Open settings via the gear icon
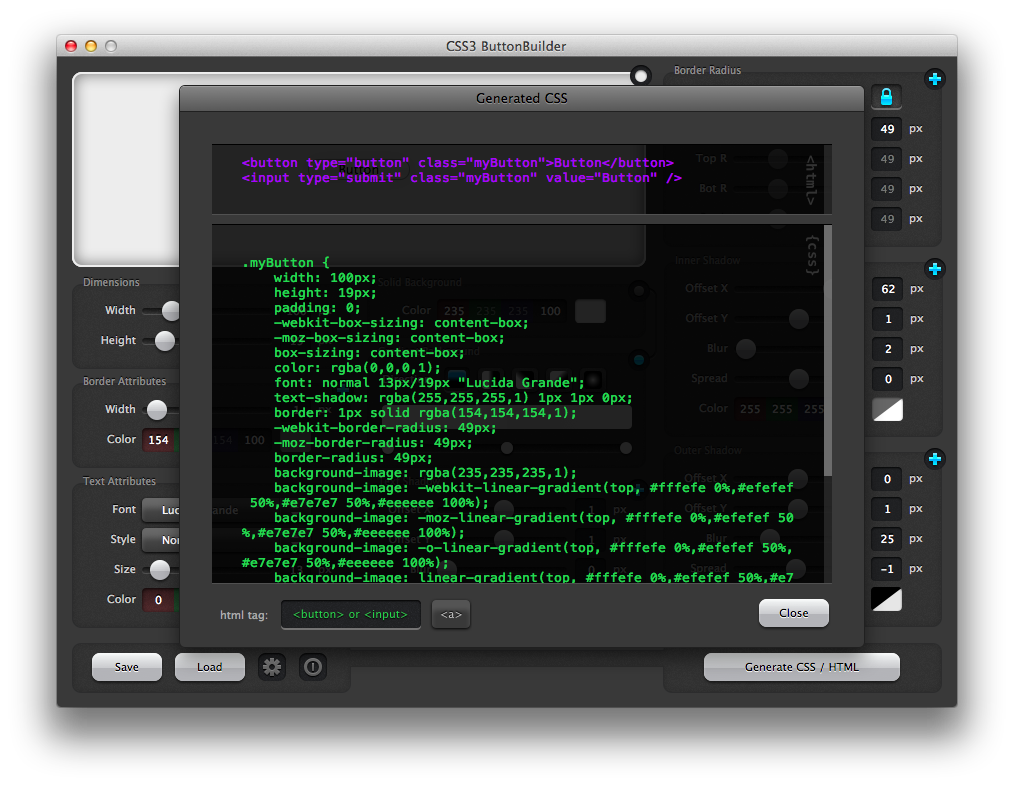 click(x=272, y=667)
